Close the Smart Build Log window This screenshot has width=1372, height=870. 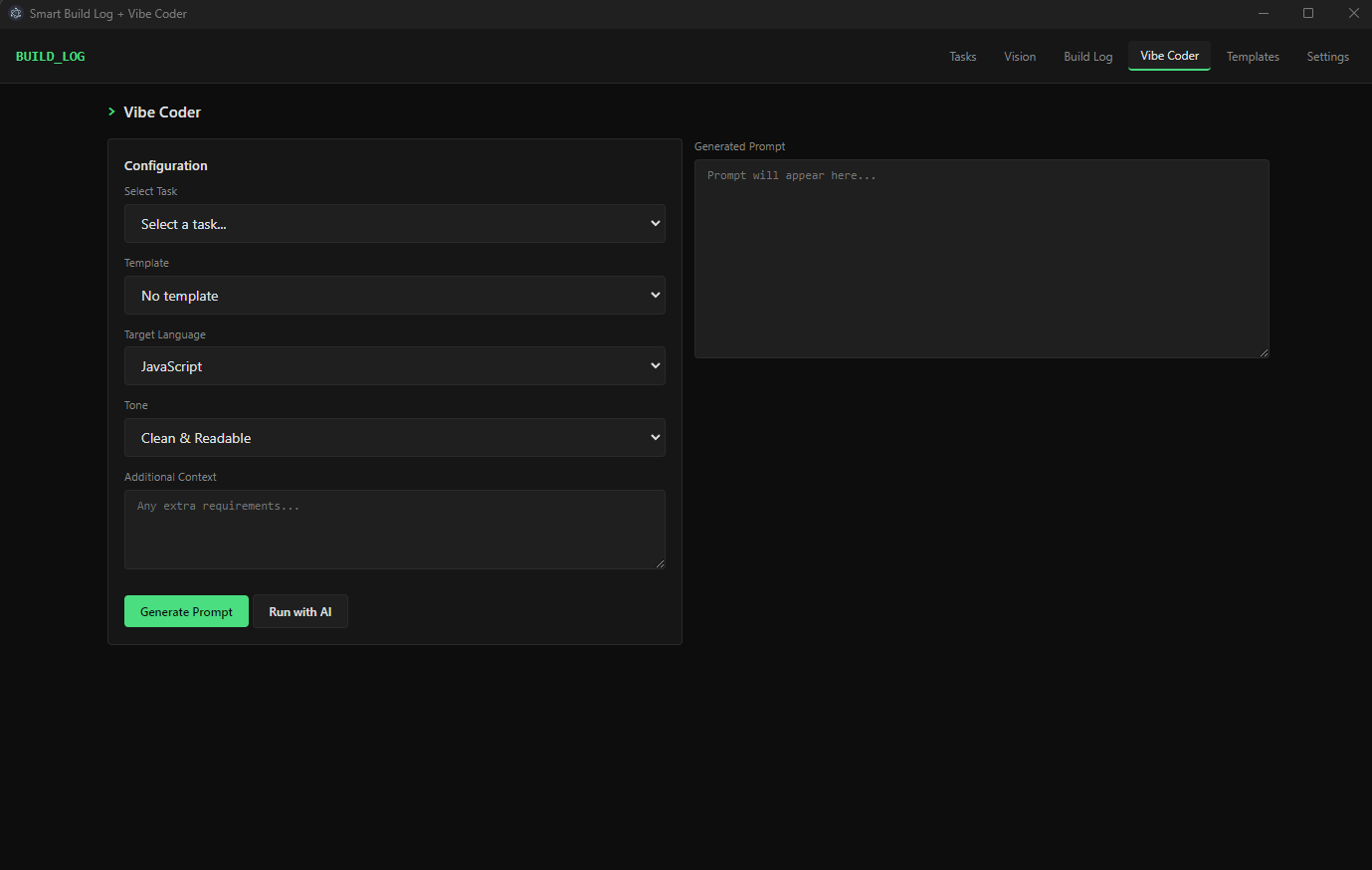click(1353, 14)
